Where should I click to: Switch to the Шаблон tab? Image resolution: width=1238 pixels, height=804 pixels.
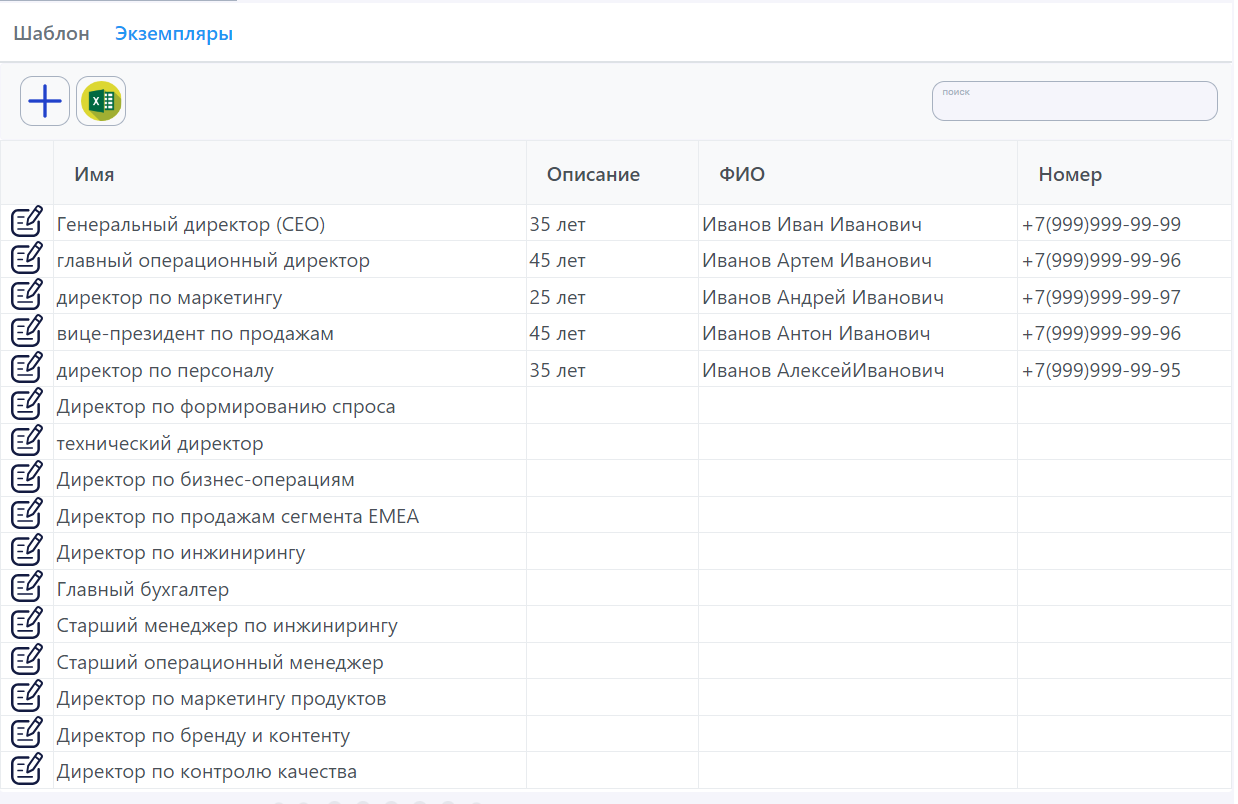coord(52,34)
